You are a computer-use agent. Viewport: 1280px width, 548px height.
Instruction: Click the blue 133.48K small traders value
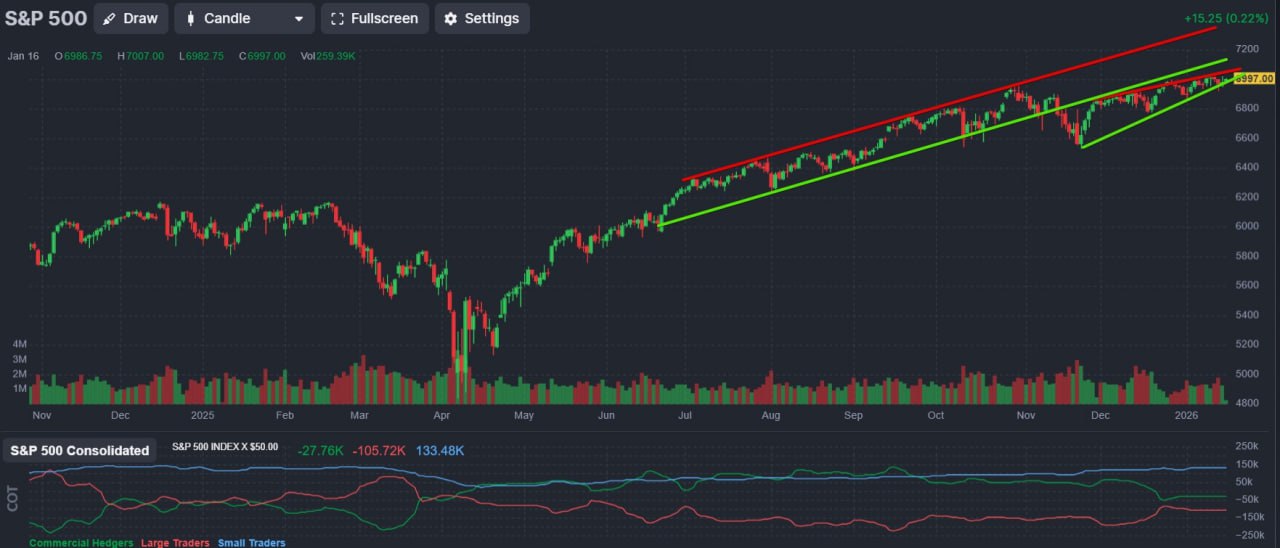[440, 451]
